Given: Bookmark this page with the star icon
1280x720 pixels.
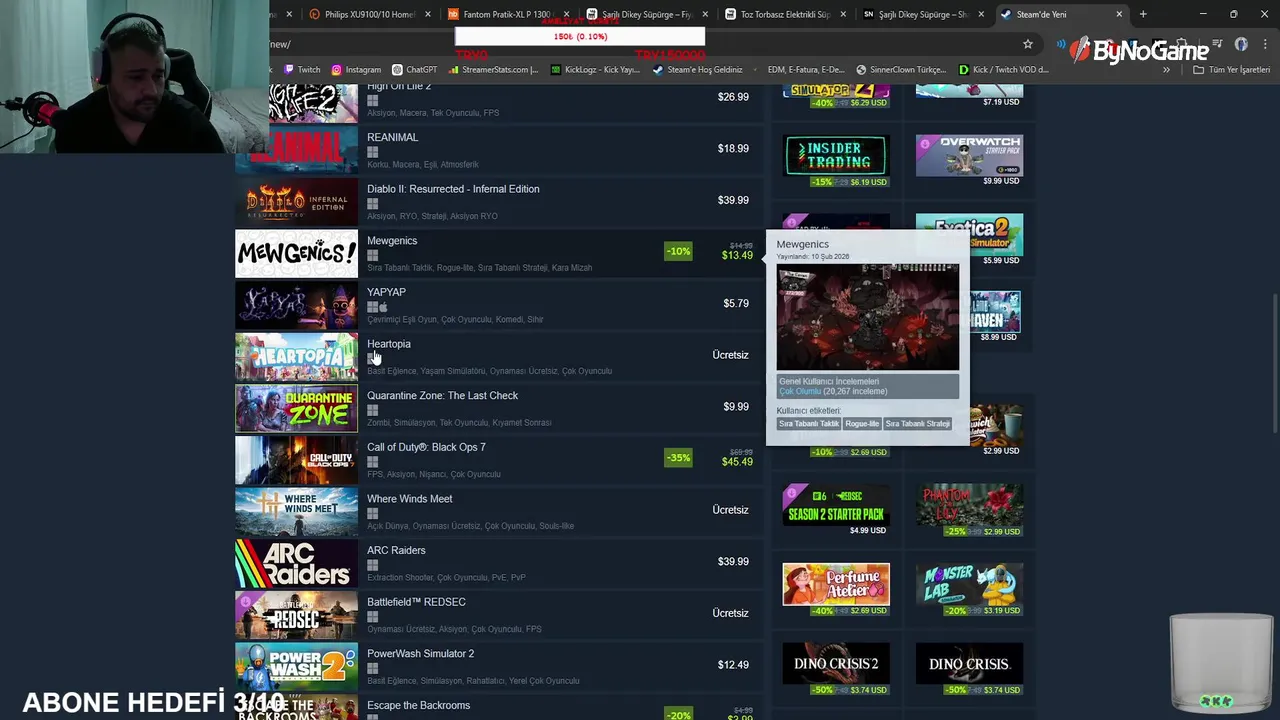Looking at the screenshot, I should pos(1027,44).
